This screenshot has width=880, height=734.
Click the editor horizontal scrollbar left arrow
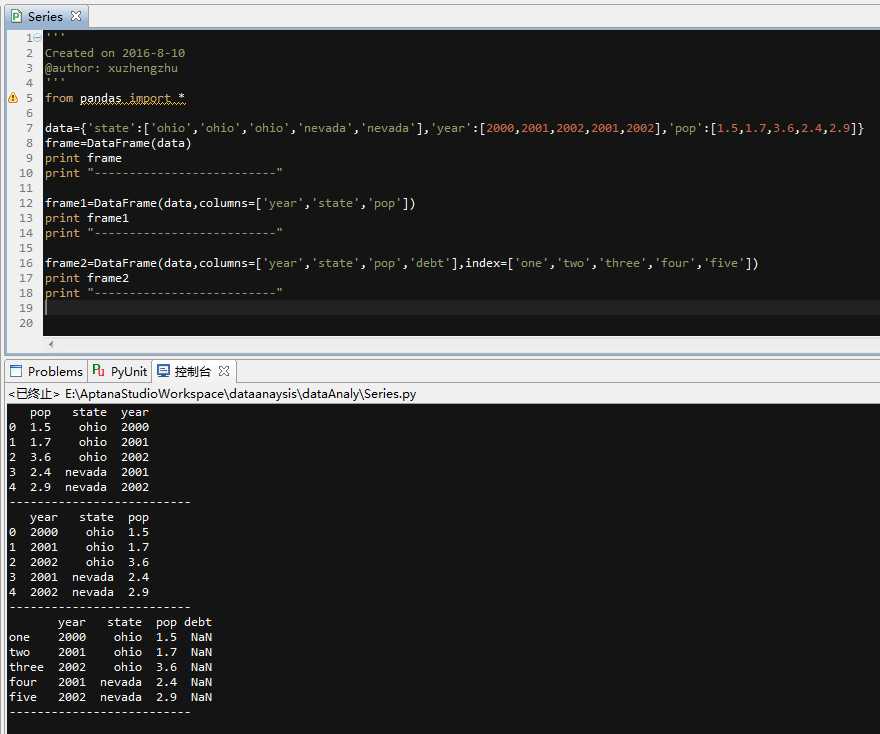click(x=51, y=344)
